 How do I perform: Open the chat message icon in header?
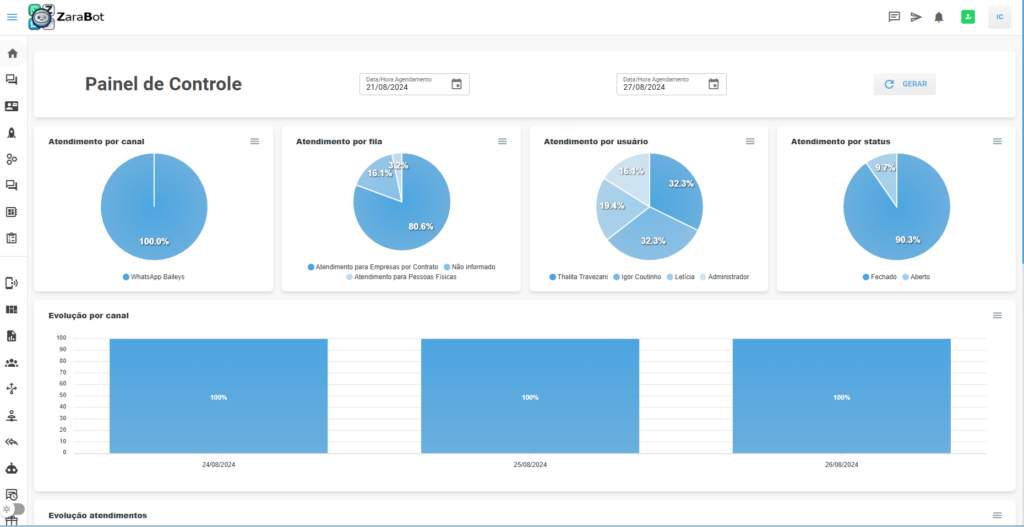[894, 17]
